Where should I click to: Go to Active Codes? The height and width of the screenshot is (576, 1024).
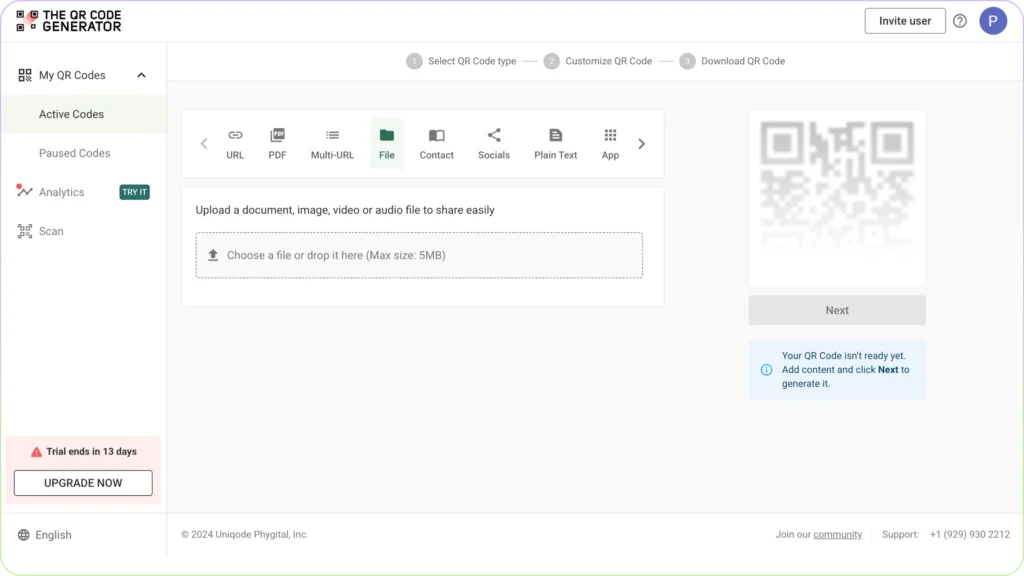(71, 114)
